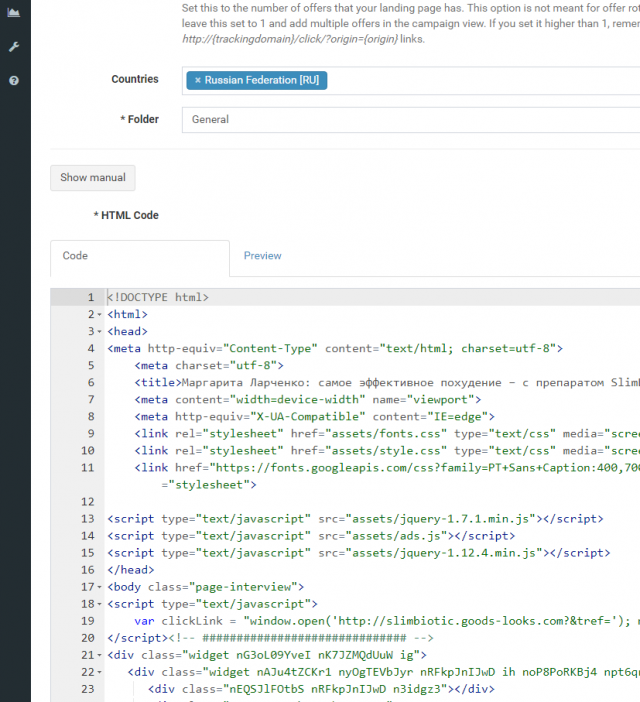Click the DOCTYPE html line in editor
The image size is (640, 702).
158,297
